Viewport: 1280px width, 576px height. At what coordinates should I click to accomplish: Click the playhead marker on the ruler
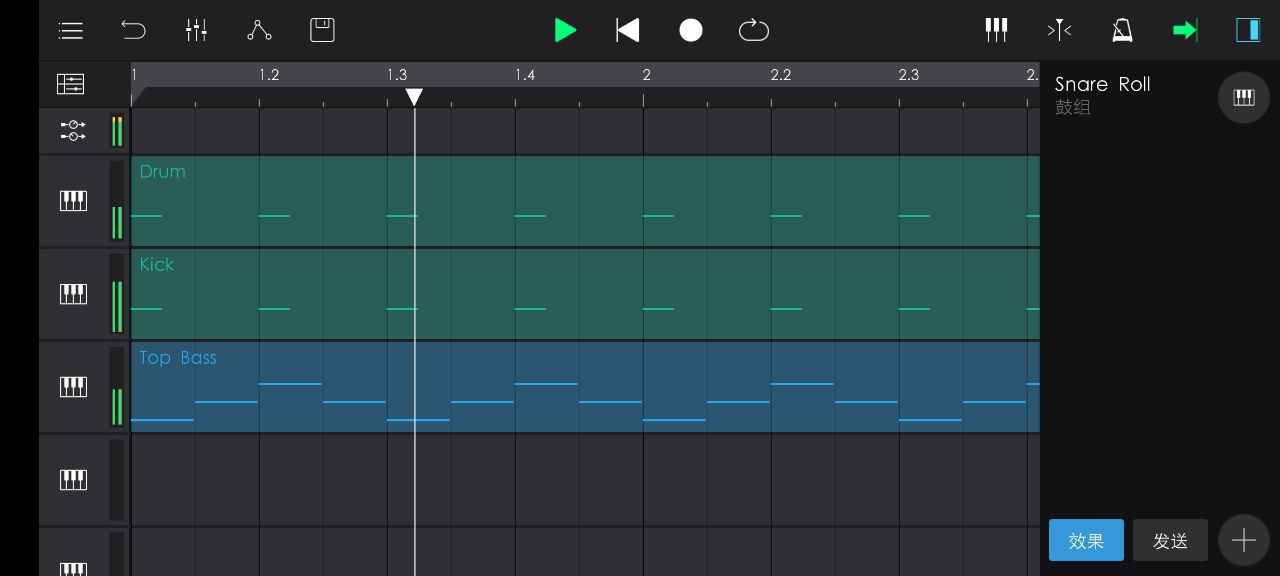click(x=414, y=97)
